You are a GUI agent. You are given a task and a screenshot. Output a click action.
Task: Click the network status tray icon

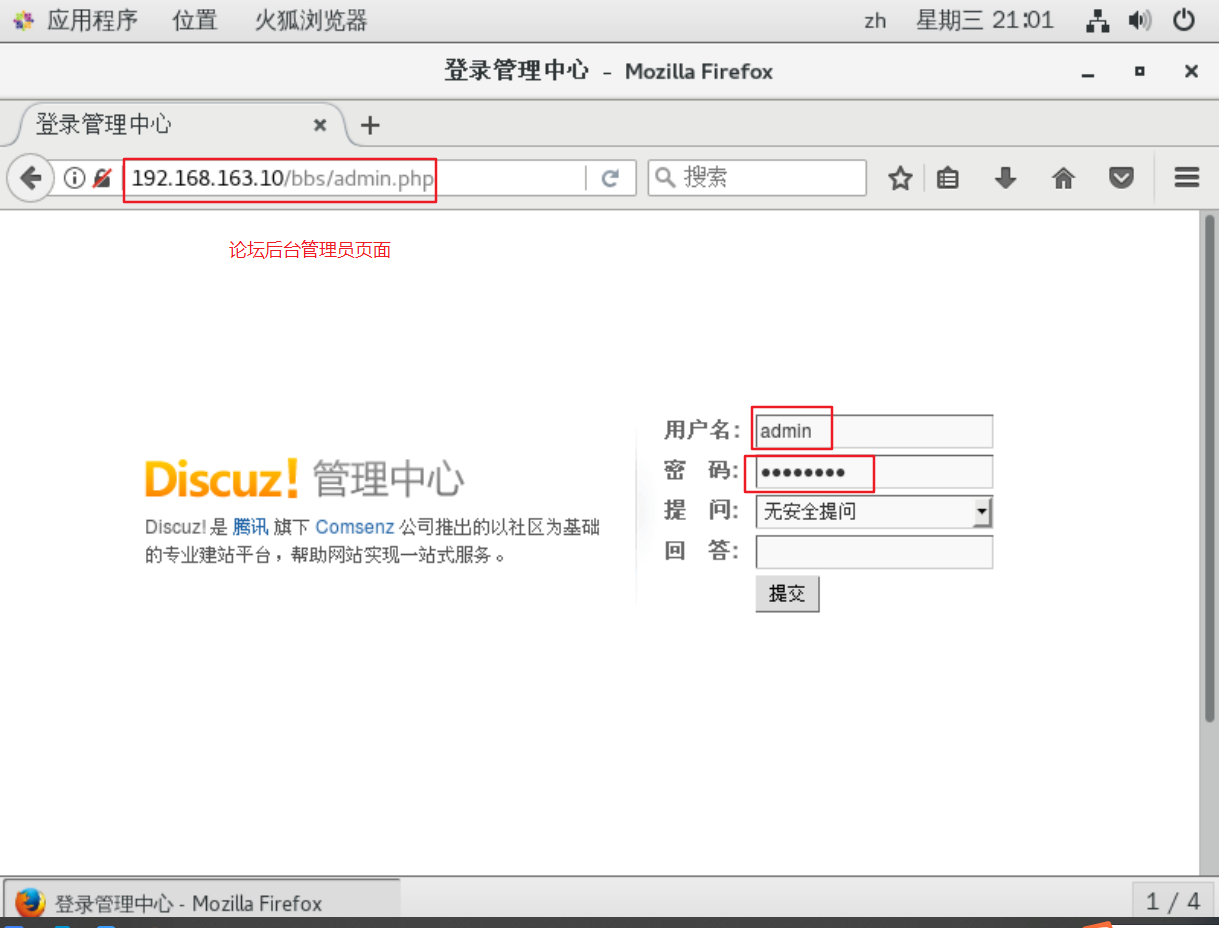[1098, 20]
